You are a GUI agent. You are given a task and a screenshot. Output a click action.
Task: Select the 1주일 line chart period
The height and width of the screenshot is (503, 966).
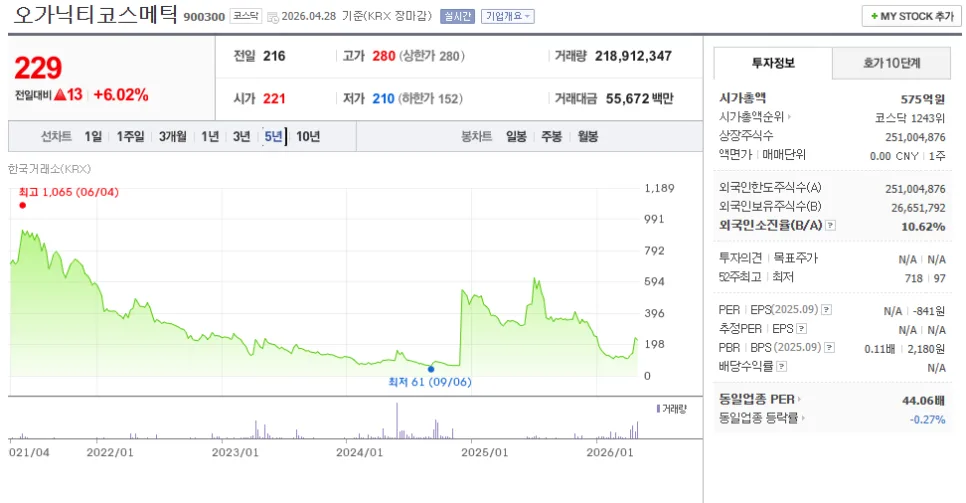pos(131,136)
